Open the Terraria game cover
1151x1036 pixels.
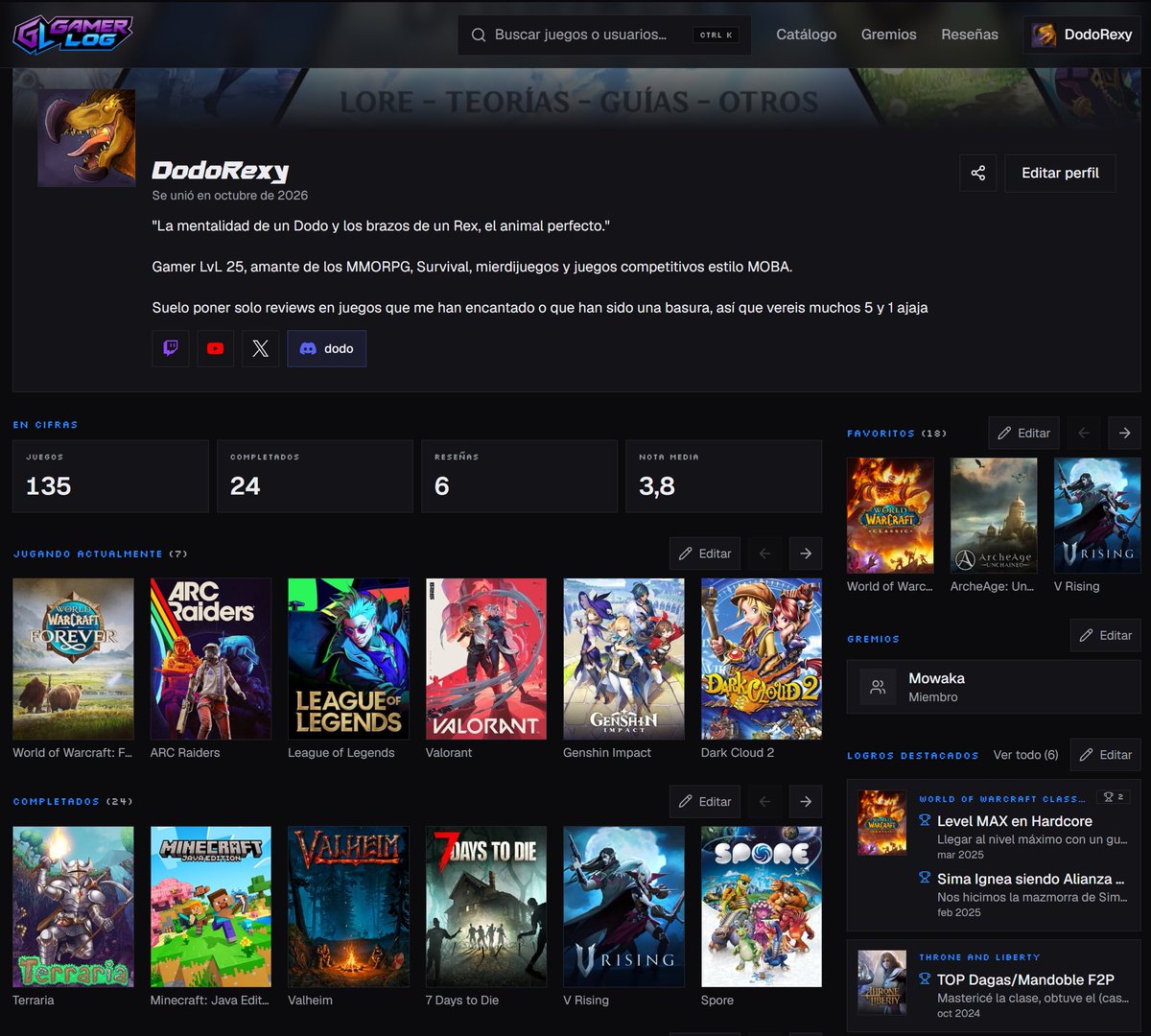(x=73, y=906)
